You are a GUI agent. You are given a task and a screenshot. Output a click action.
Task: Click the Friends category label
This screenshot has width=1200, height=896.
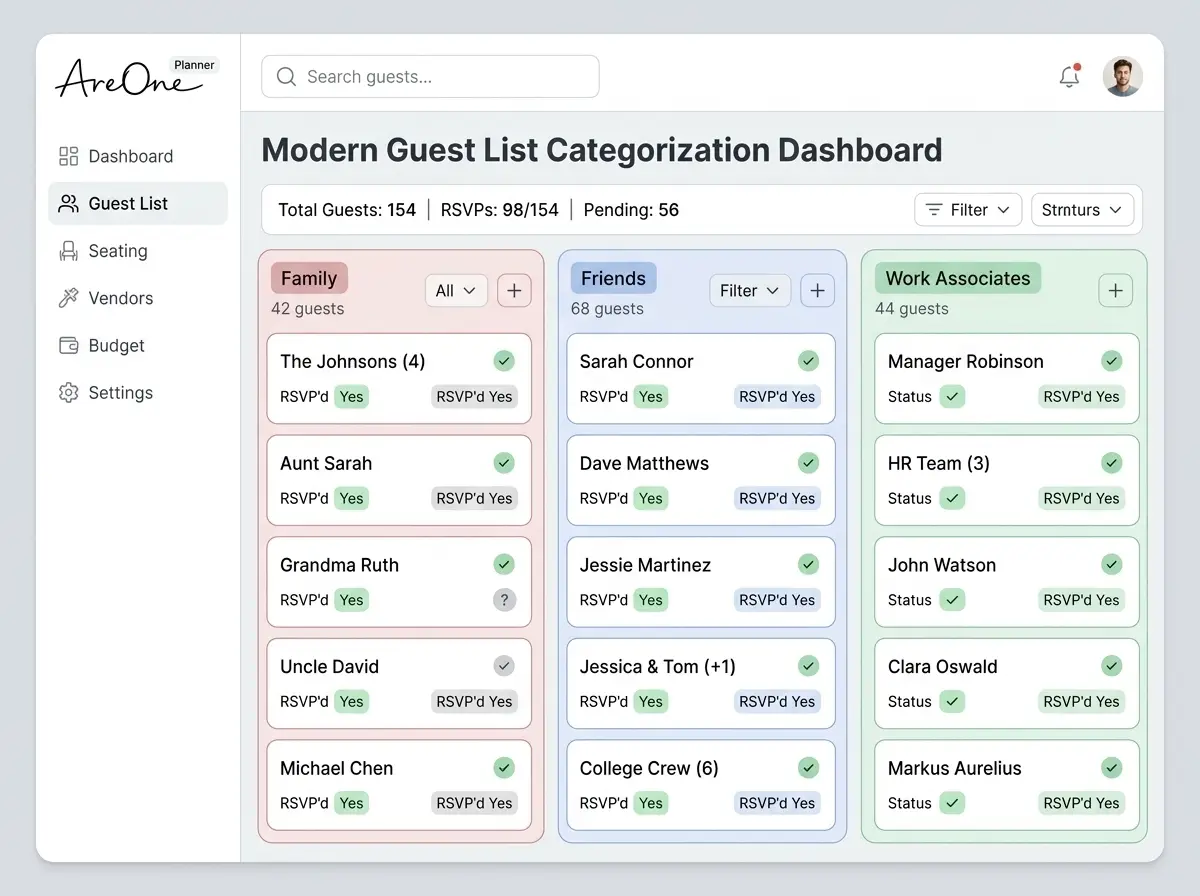[x=613, y=278]
